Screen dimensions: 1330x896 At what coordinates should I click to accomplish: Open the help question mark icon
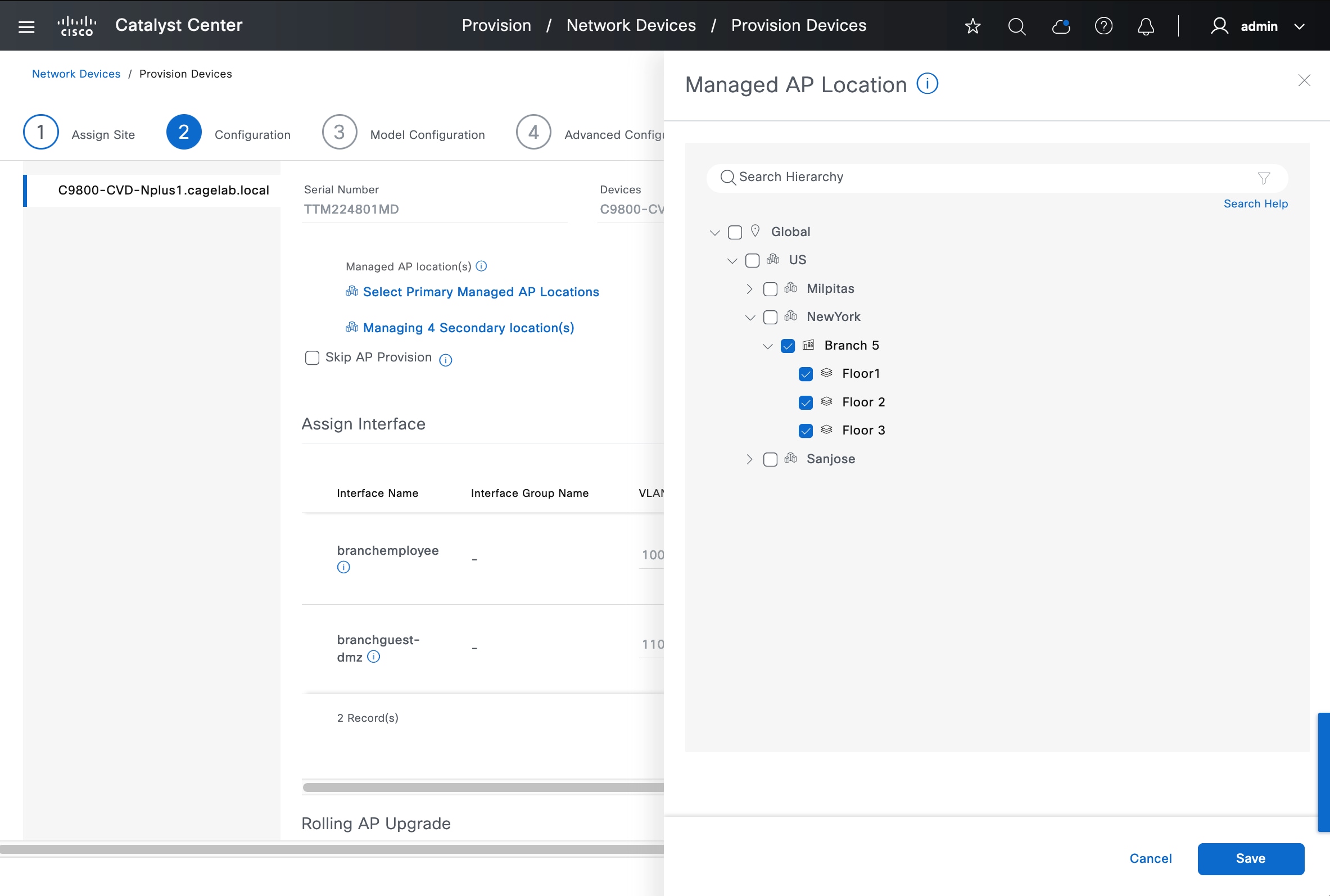(1103, 26)
